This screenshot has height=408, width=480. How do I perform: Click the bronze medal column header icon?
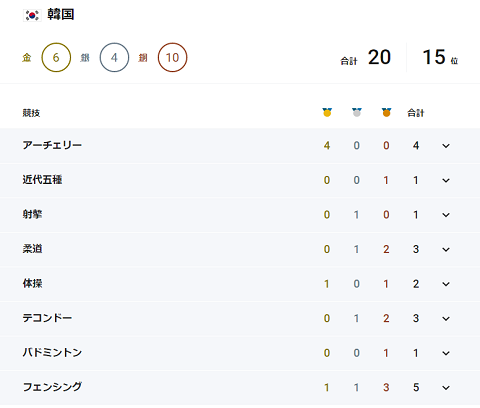point(386,112)
